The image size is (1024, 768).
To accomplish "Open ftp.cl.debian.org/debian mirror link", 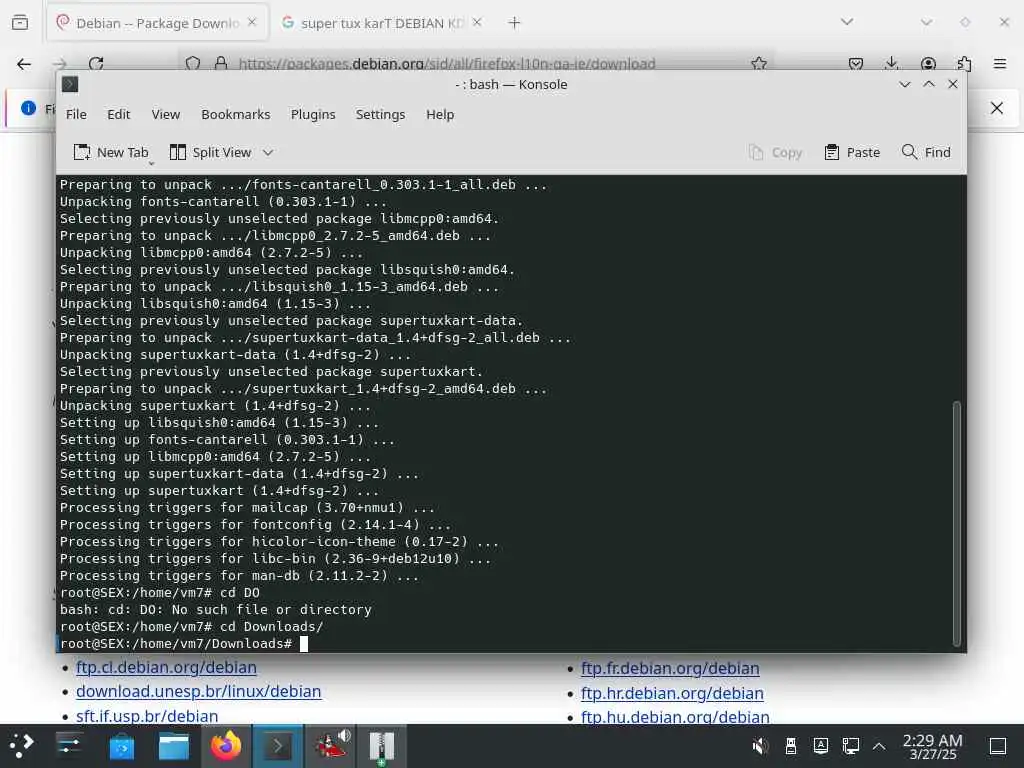I will point(167,667).
